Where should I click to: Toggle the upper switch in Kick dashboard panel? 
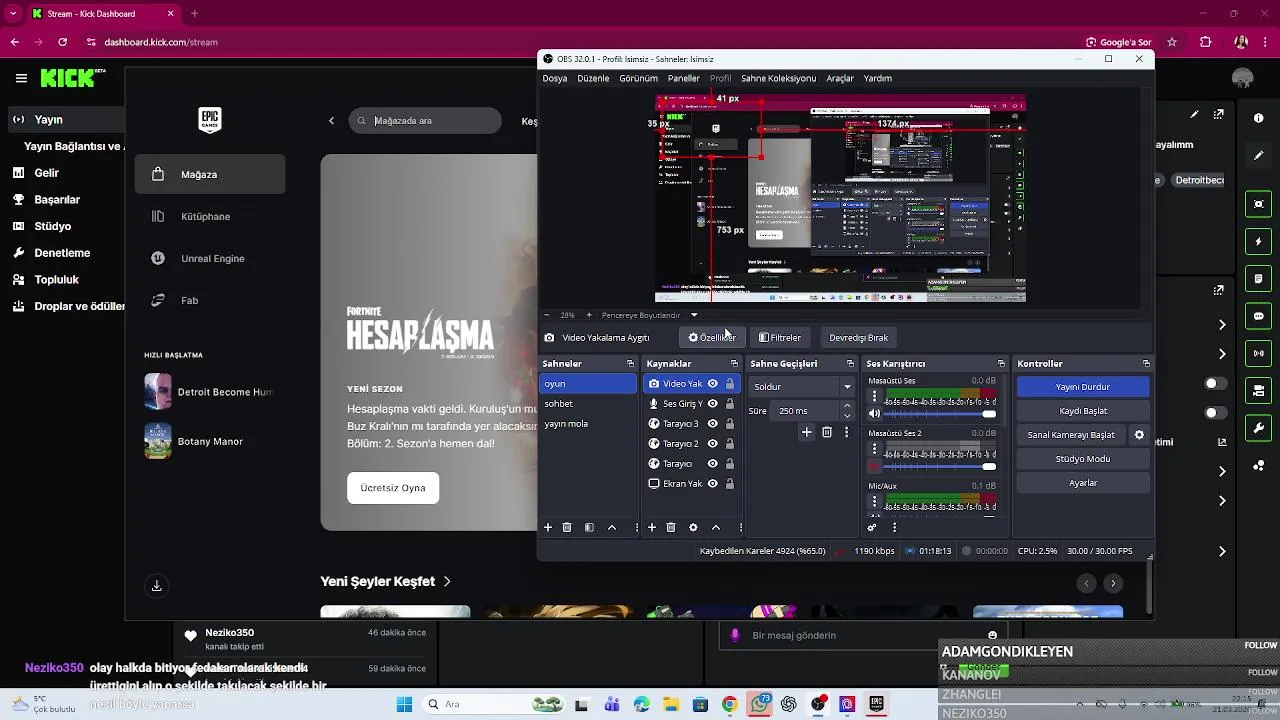[1216, 384]
